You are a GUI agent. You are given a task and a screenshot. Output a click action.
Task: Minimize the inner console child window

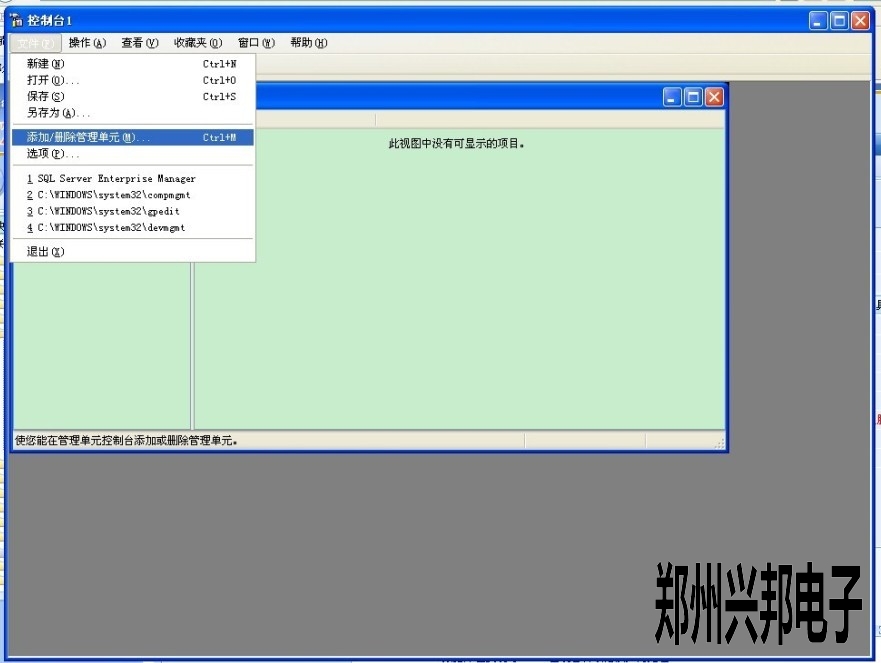[x=672, y=97]
